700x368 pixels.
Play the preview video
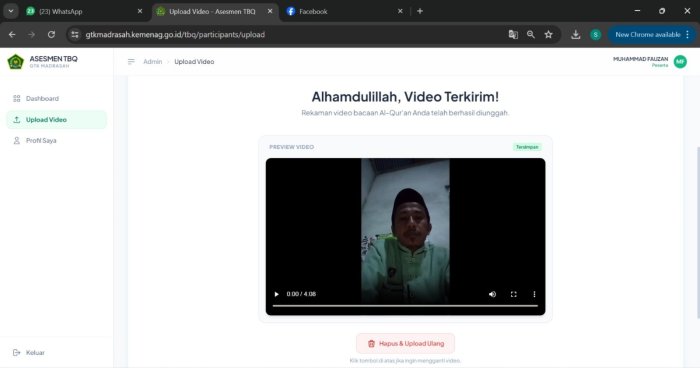[x=276, y=294]
